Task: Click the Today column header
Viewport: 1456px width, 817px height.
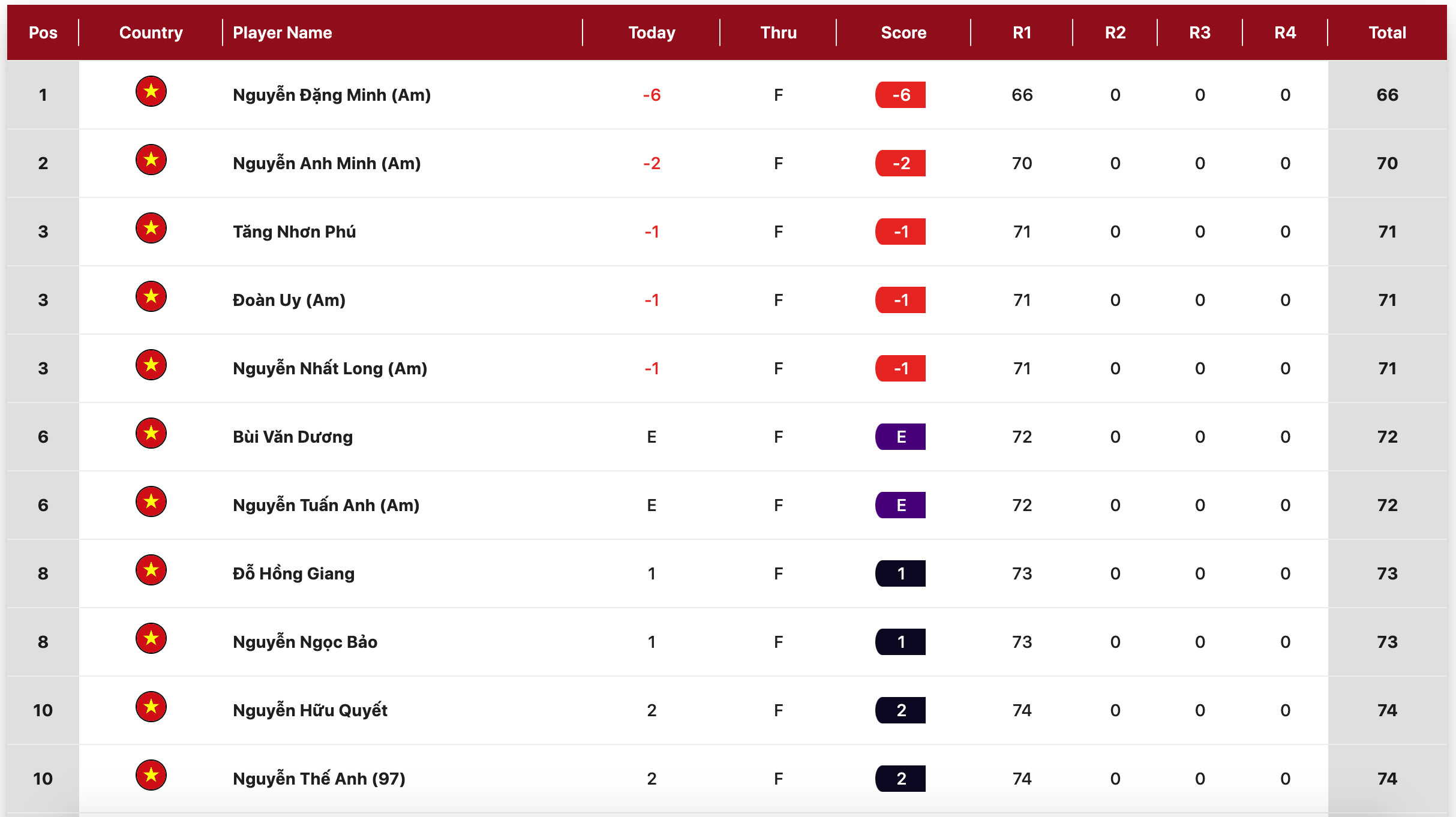Action: click(x=652, y=32)
